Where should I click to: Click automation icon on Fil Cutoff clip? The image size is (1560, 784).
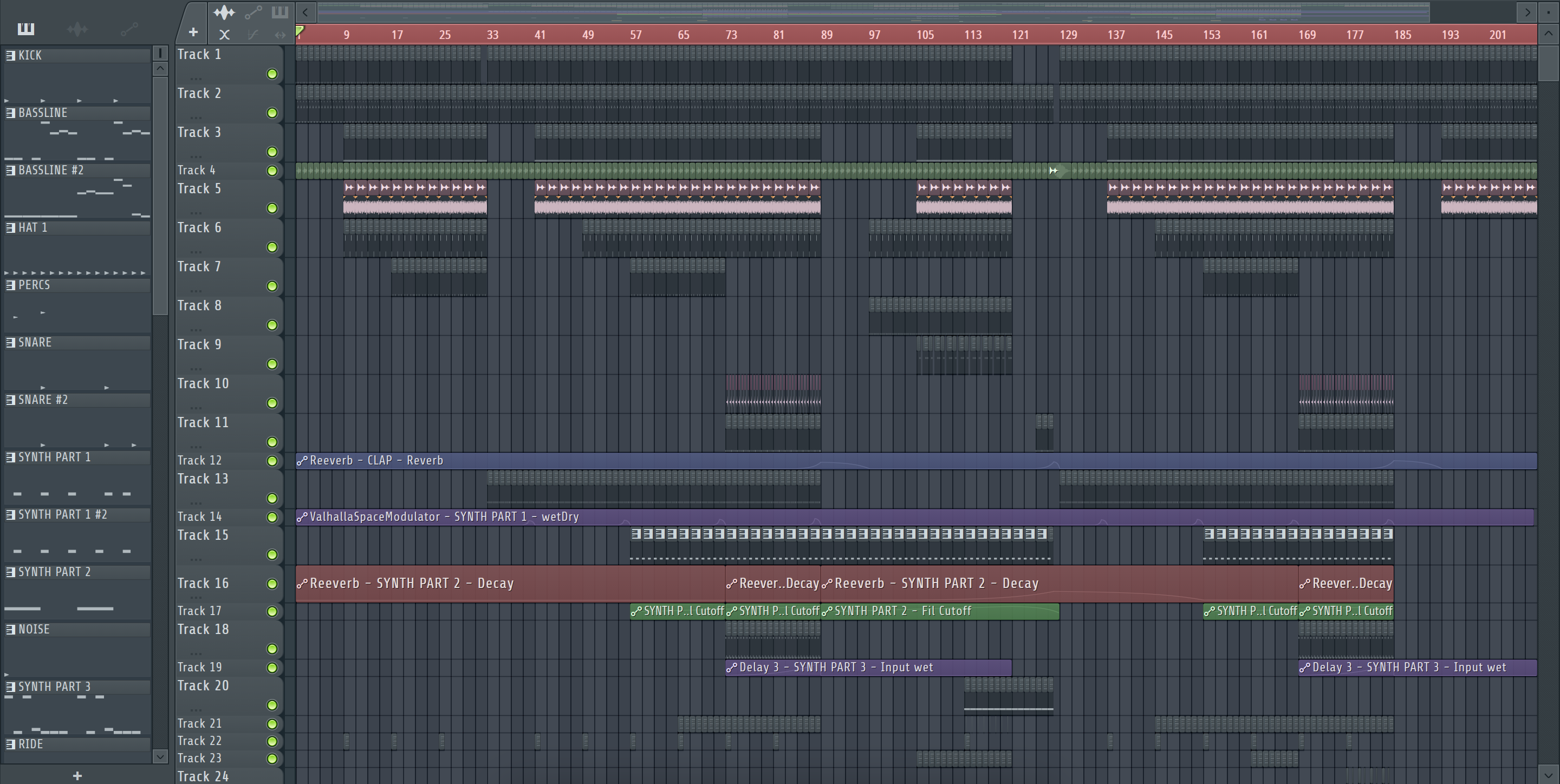coord(827,611)
